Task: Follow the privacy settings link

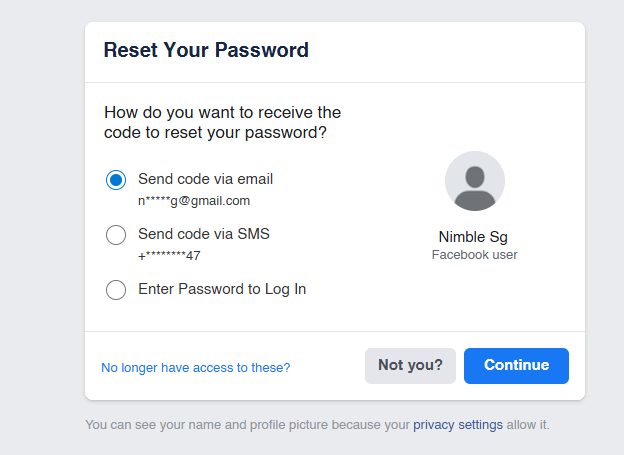Action: pyautogui.click(x=458, y=425)
